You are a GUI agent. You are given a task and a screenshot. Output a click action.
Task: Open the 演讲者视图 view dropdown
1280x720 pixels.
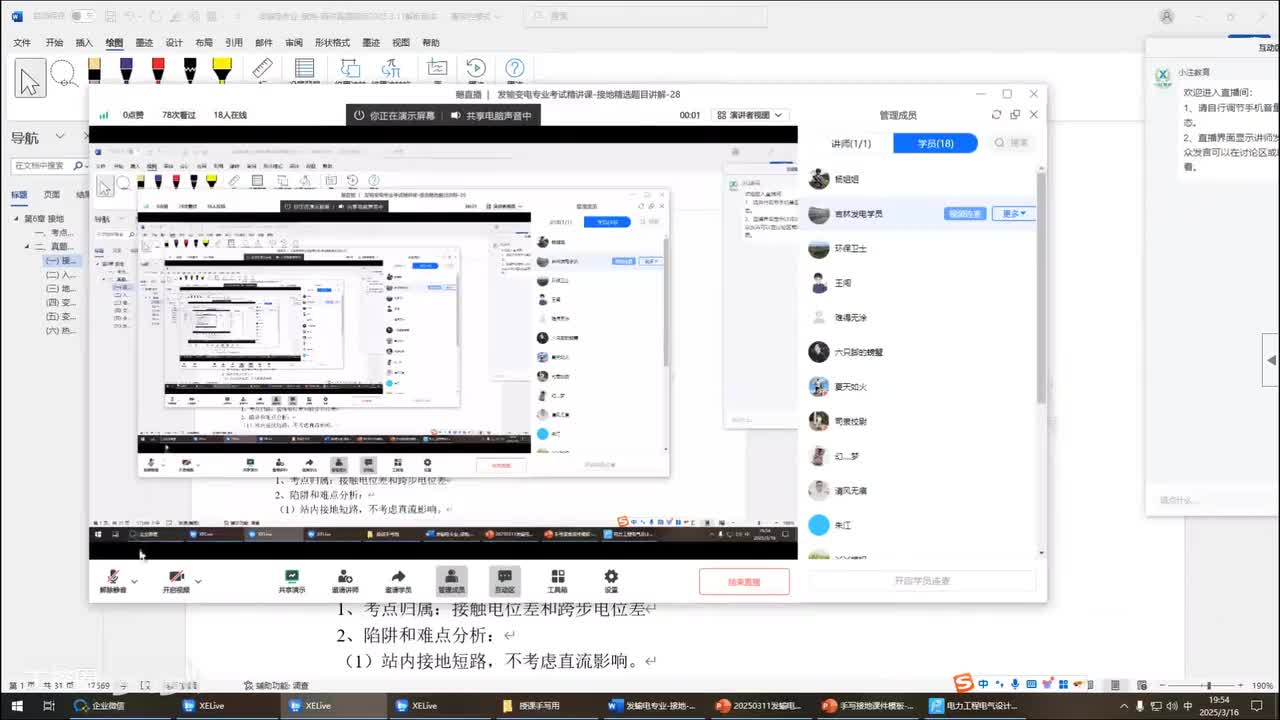click(750, 115)
